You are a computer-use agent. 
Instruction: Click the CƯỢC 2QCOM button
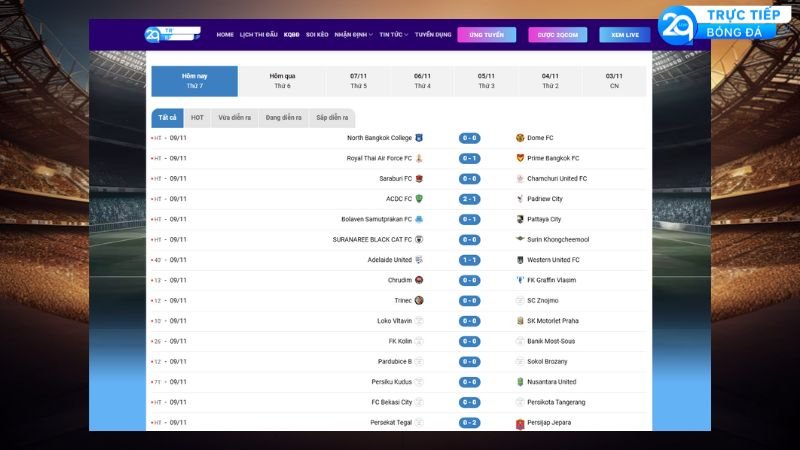[x=558, y=35]
